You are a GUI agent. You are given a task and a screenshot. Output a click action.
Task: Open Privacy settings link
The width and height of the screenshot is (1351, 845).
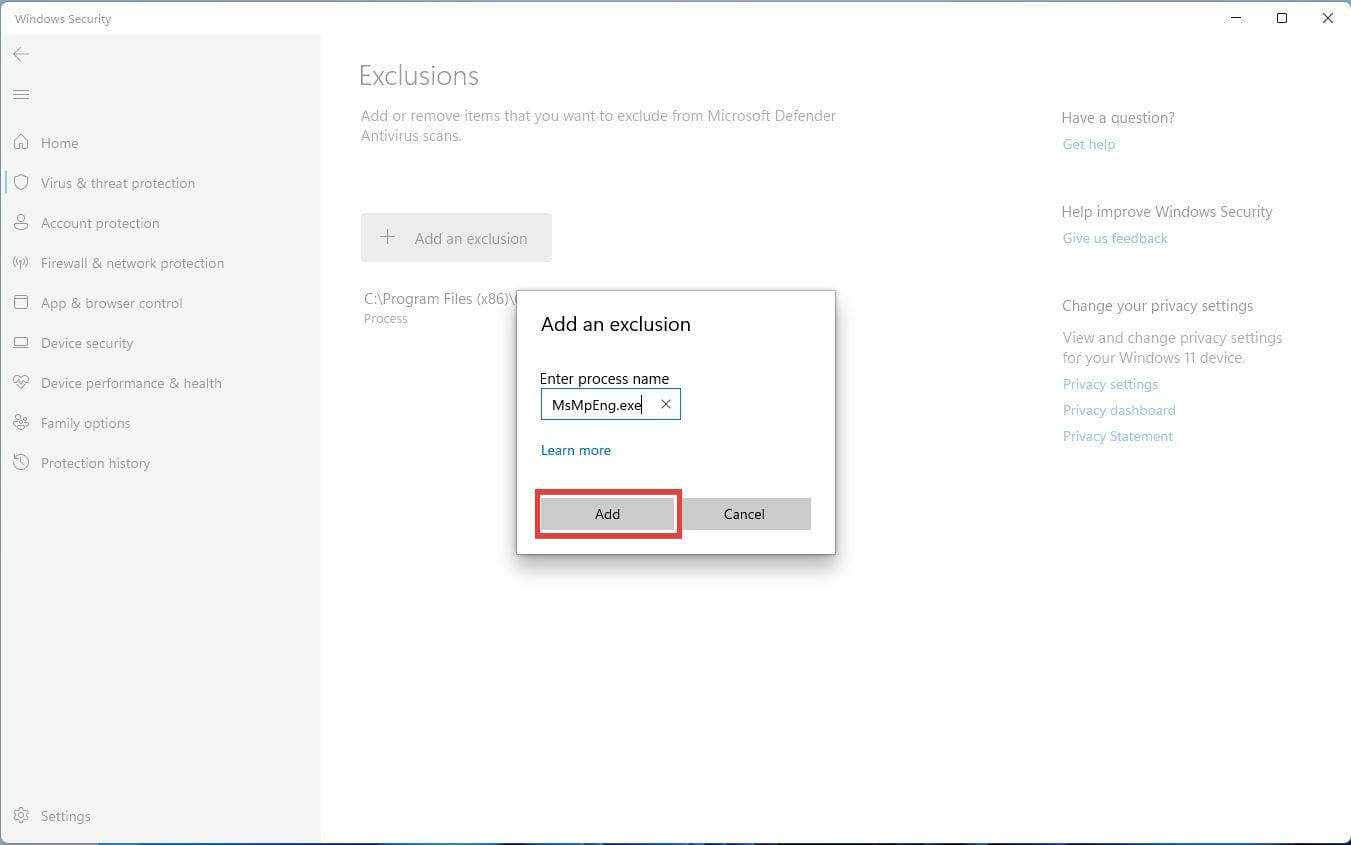[x=1110, y=384]
